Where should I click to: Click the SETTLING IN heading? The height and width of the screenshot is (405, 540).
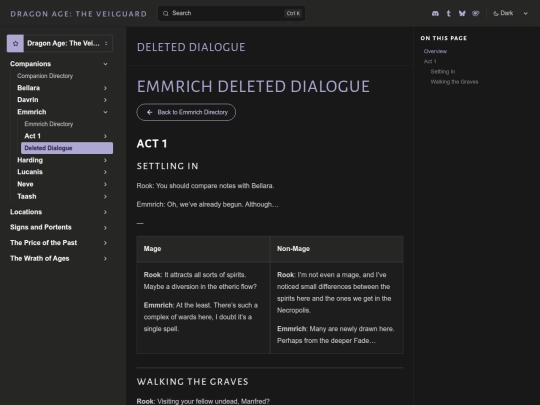pos(168,166)
